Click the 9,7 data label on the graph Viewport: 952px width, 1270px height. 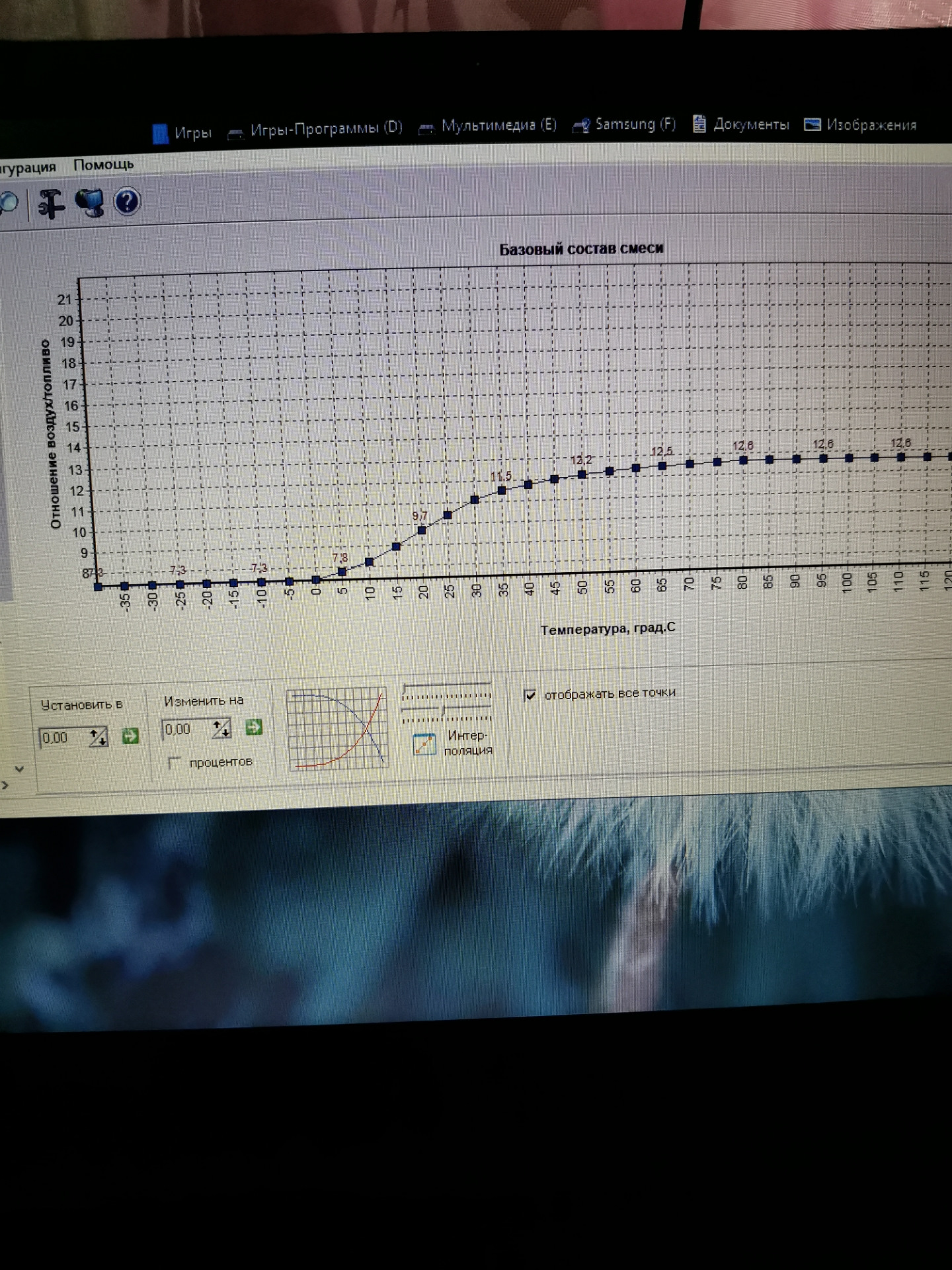tap(420, 516)
